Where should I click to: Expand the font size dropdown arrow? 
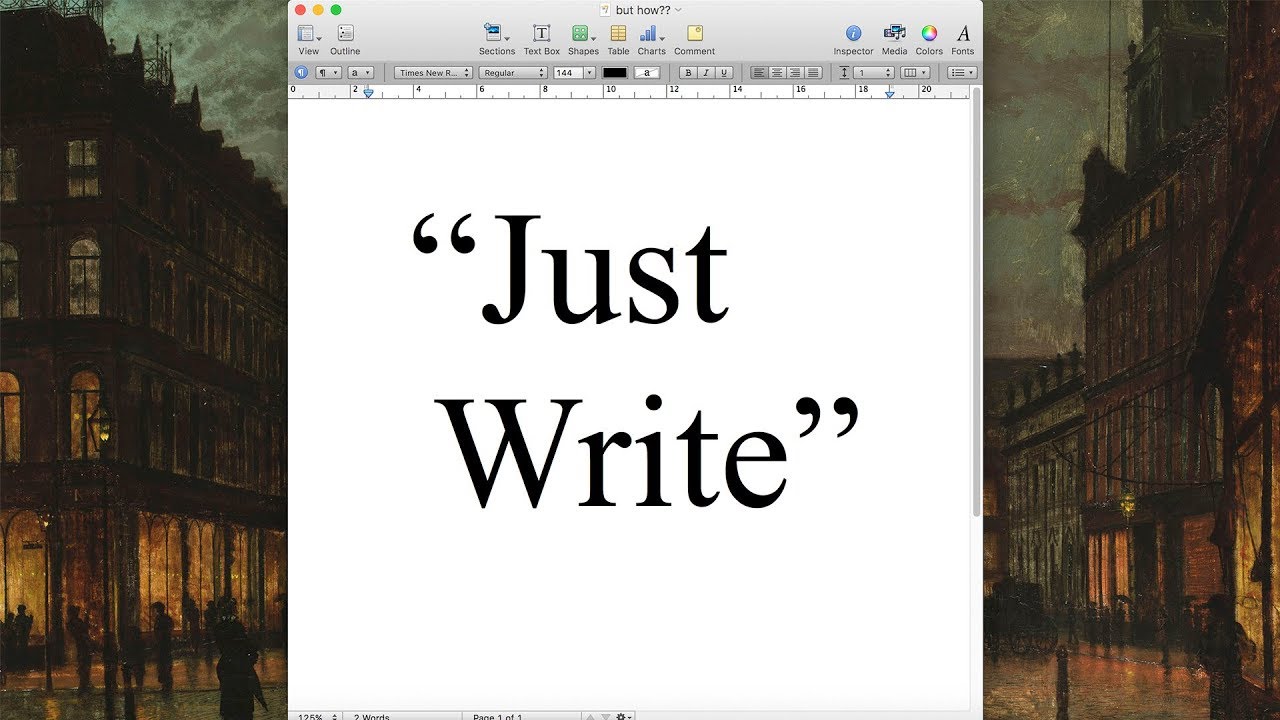click(589, 73)
